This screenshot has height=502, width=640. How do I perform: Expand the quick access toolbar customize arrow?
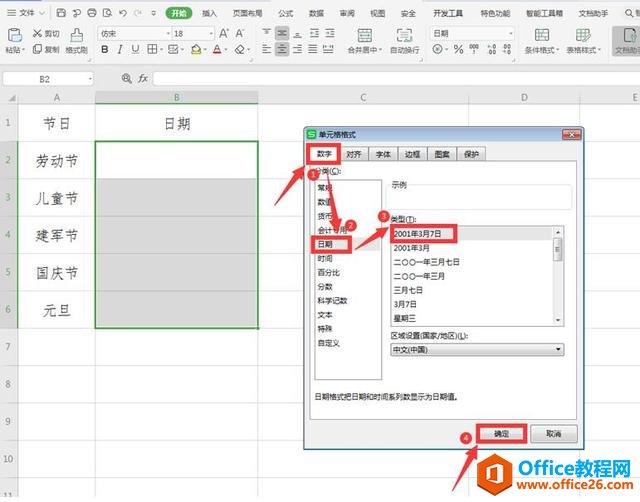(x=153, y=13)
